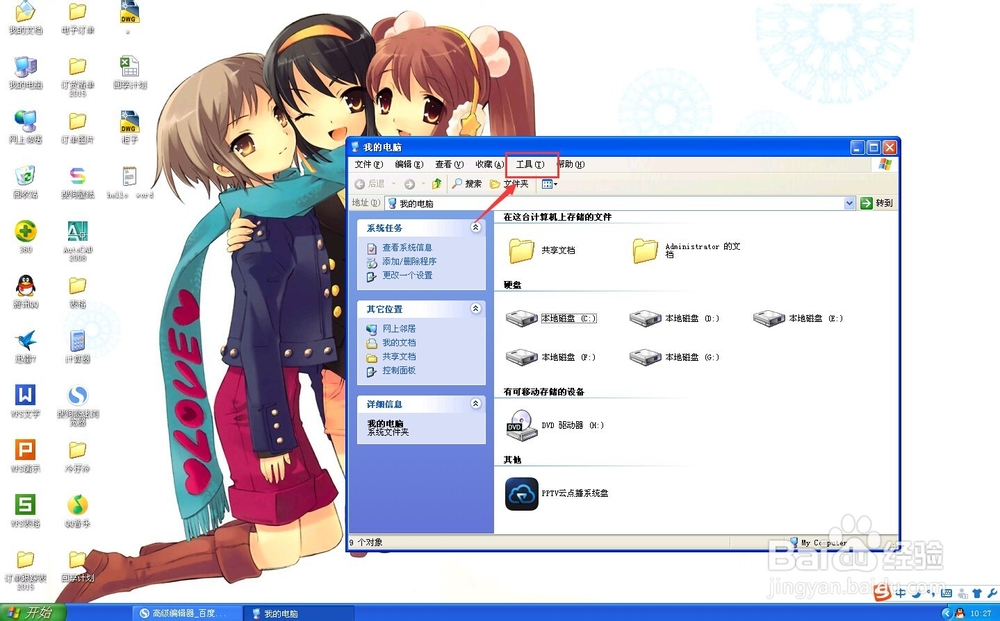The height and width of the screenshot is (621, 1000).
Task: Click the green Forward arrow toolbar icon
Action: tap(409, 184)
